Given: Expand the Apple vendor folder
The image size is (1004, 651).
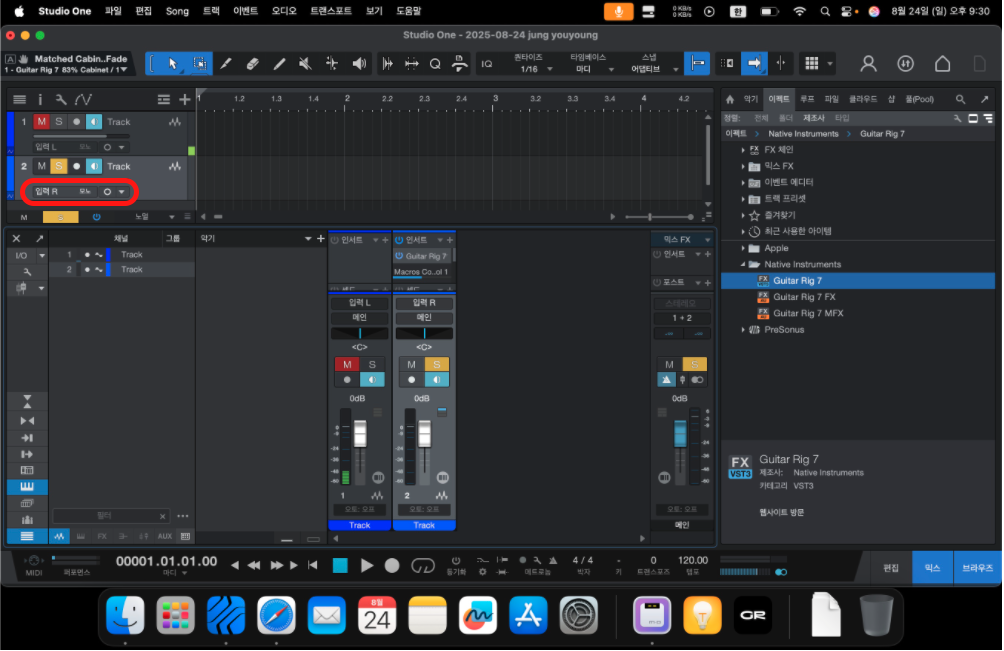Looking at the screenshot, I should tap(743, 248).
